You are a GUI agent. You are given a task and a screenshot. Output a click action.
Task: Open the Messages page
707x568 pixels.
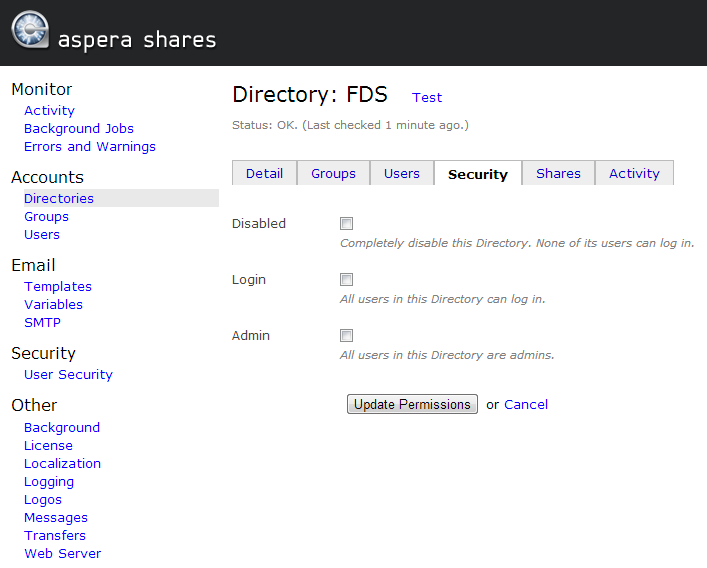(x=56, y=518)
